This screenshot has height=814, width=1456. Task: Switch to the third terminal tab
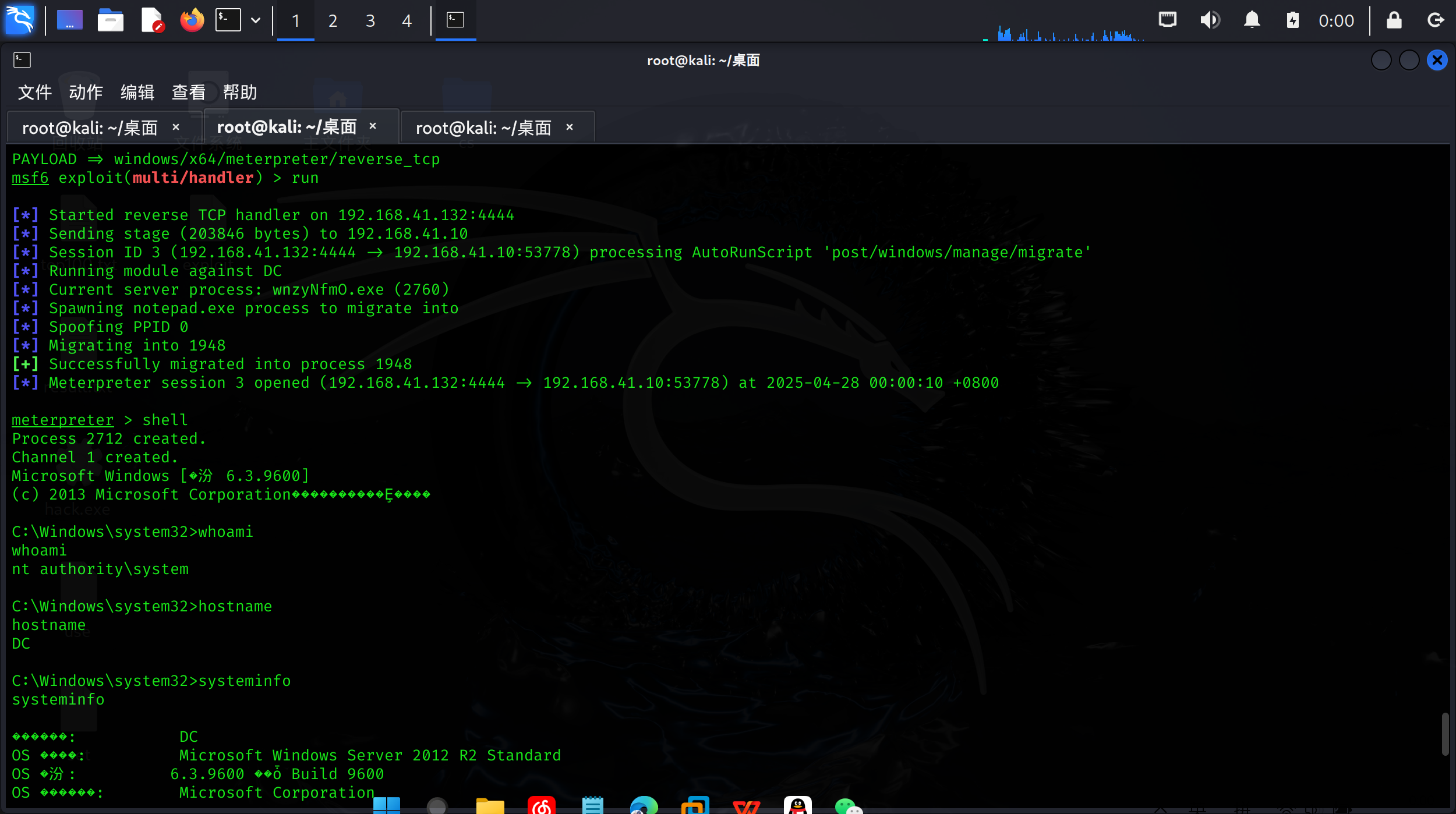pyautogui.click(x=483, y=128)
